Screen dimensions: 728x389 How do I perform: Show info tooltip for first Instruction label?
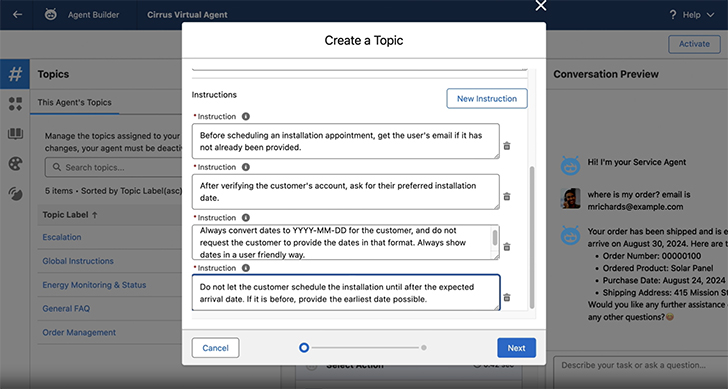(246, 117)
